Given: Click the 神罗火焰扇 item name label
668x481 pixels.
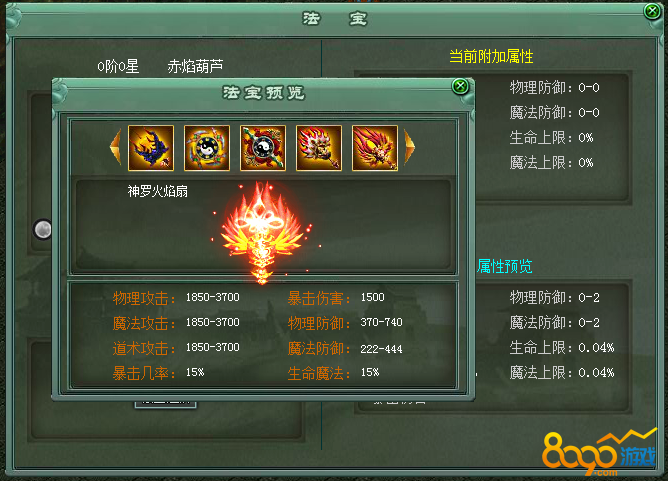Looking at the screenshot, I should tap(158, 191).
